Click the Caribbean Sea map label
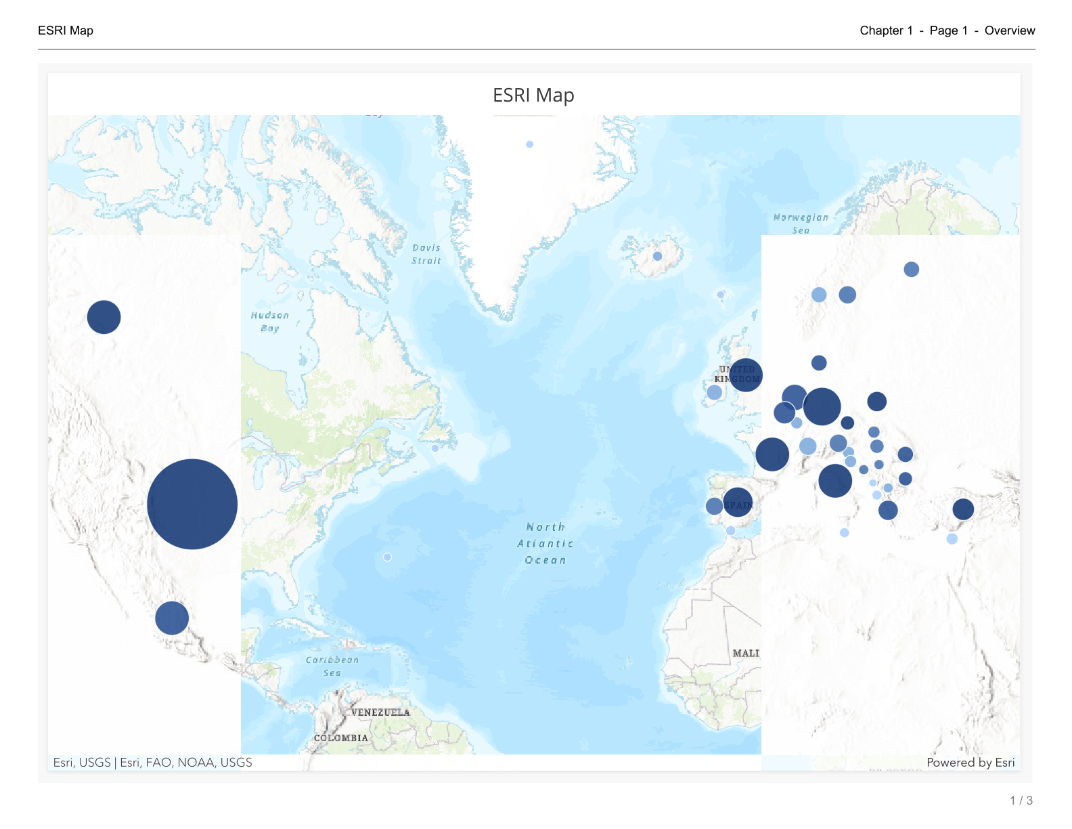 (332, 666)
